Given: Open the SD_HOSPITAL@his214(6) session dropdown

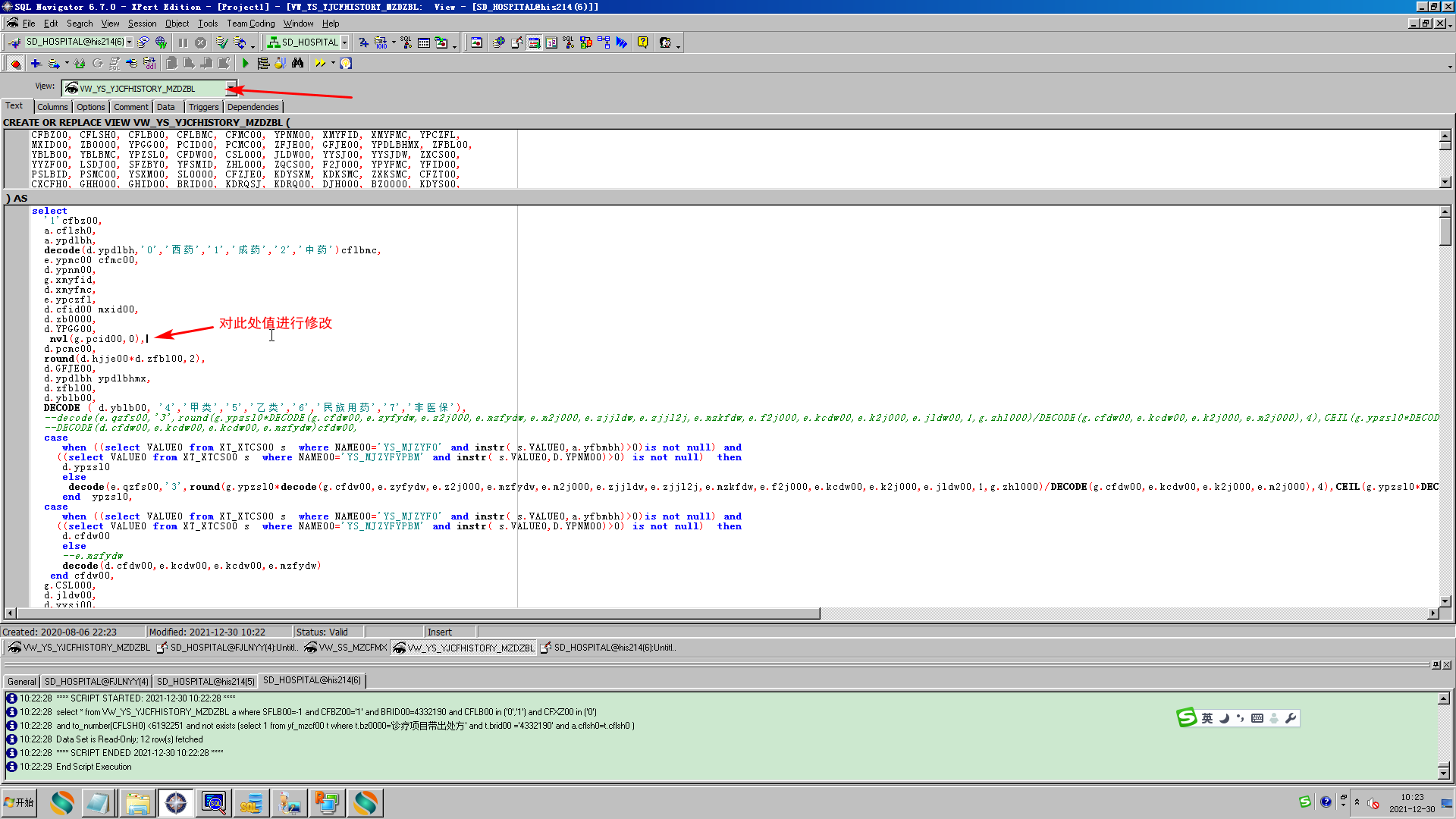Looking at the screenshot, I should [130, 42].
